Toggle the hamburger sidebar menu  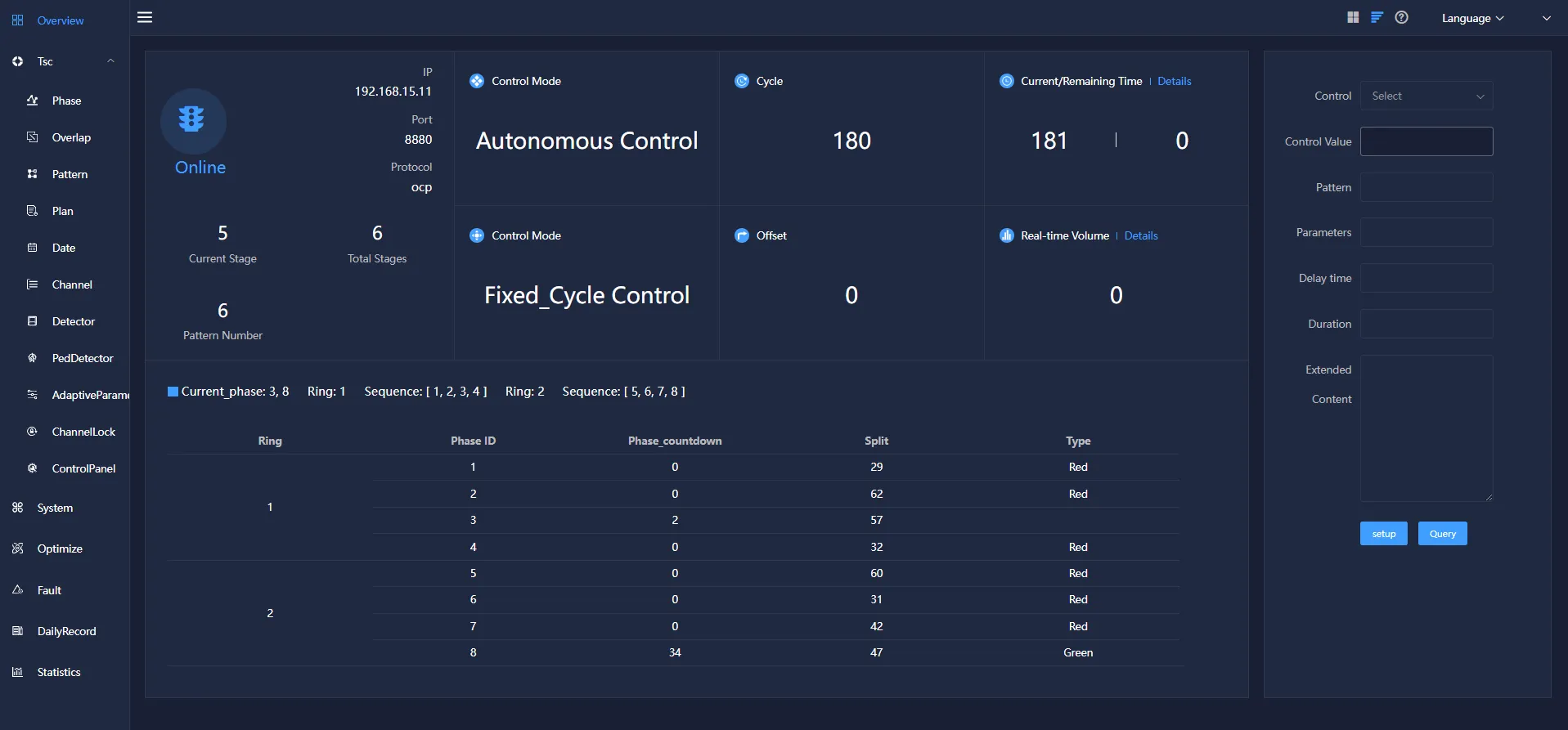[x=145, y=17]
